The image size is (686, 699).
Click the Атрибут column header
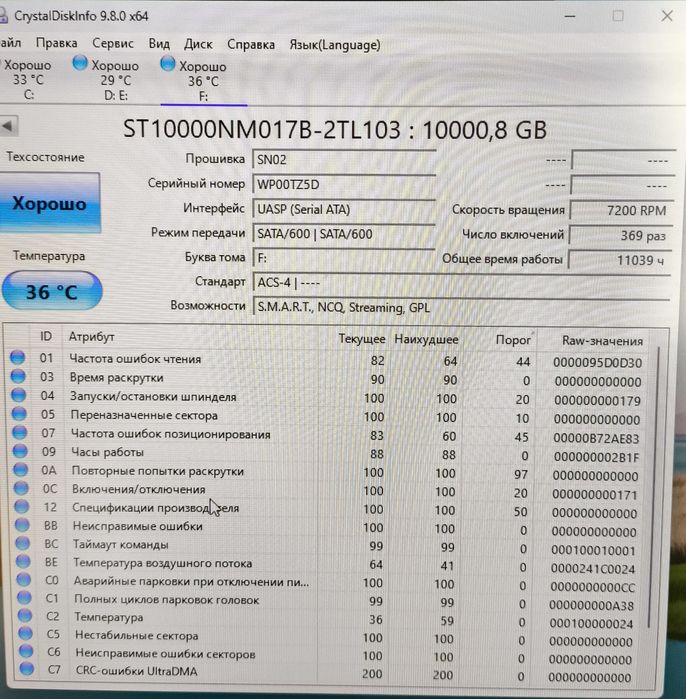(91, 337)
